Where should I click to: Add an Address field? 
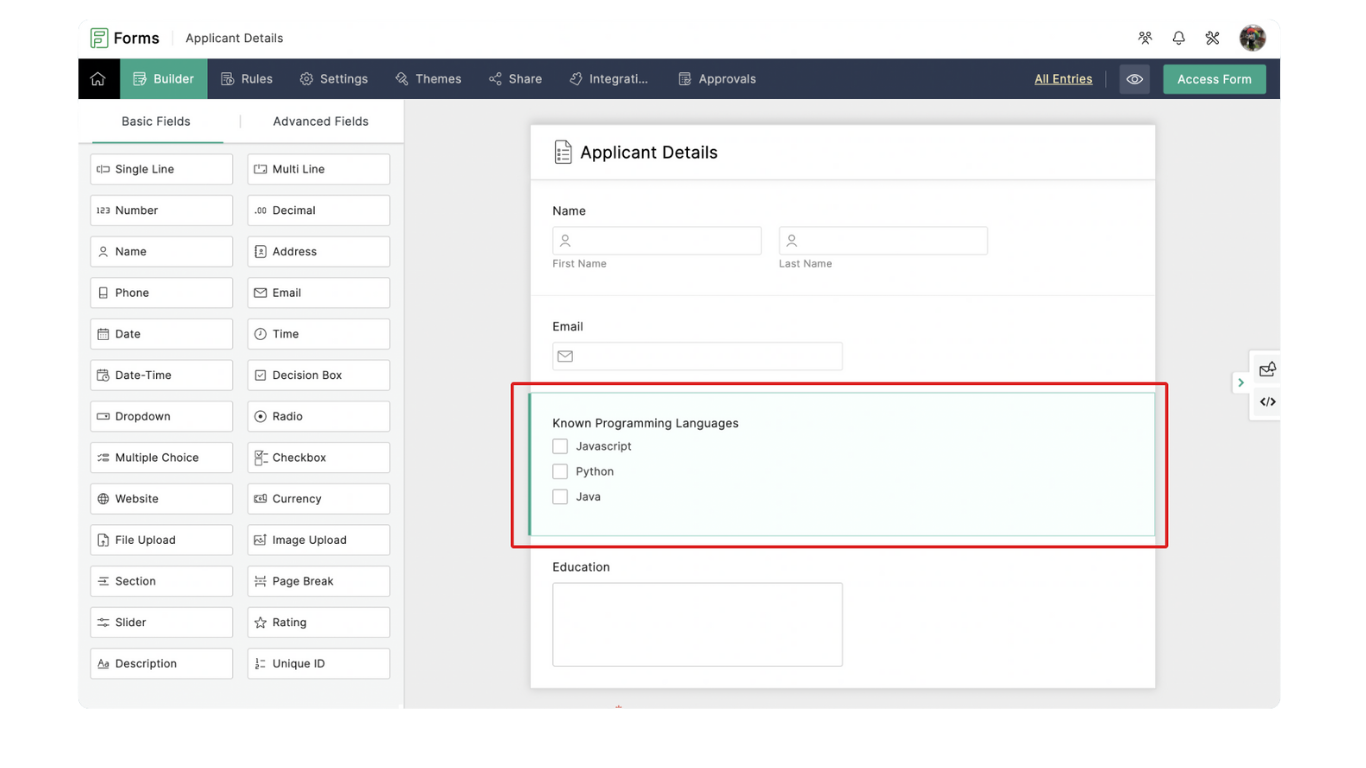coord(319,251)
